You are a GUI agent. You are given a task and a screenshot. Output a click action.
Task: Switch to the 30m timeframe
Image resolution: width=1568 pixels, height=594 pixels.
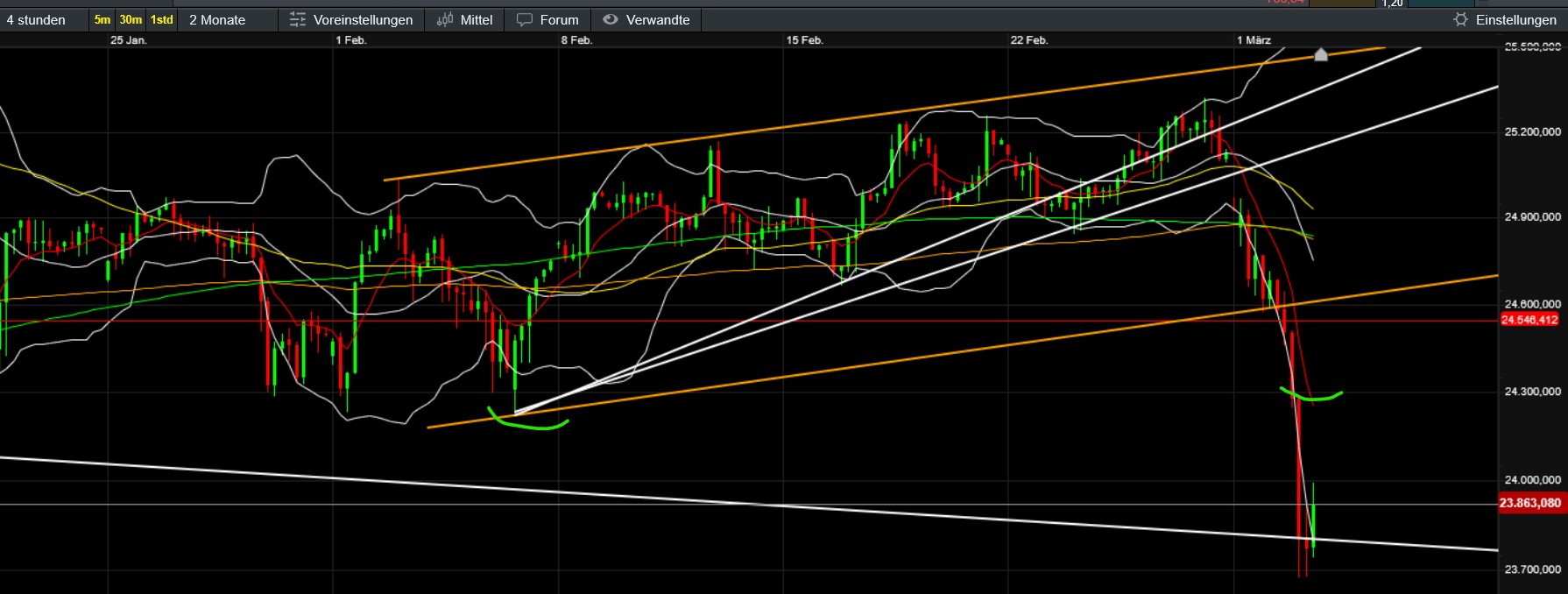[x=131, y=19]
